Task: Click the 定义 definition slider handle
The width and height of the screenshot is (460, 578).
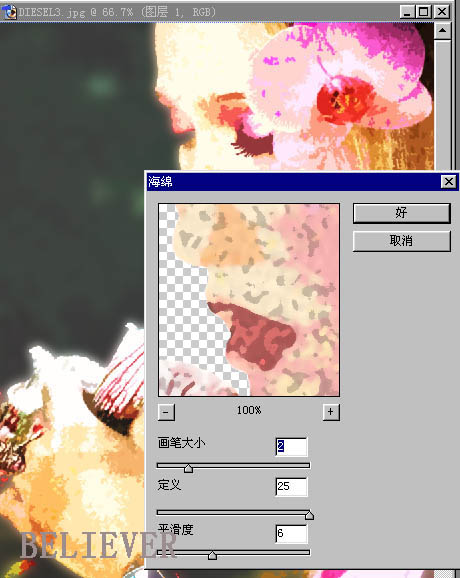Action: [x=309, y=515]
